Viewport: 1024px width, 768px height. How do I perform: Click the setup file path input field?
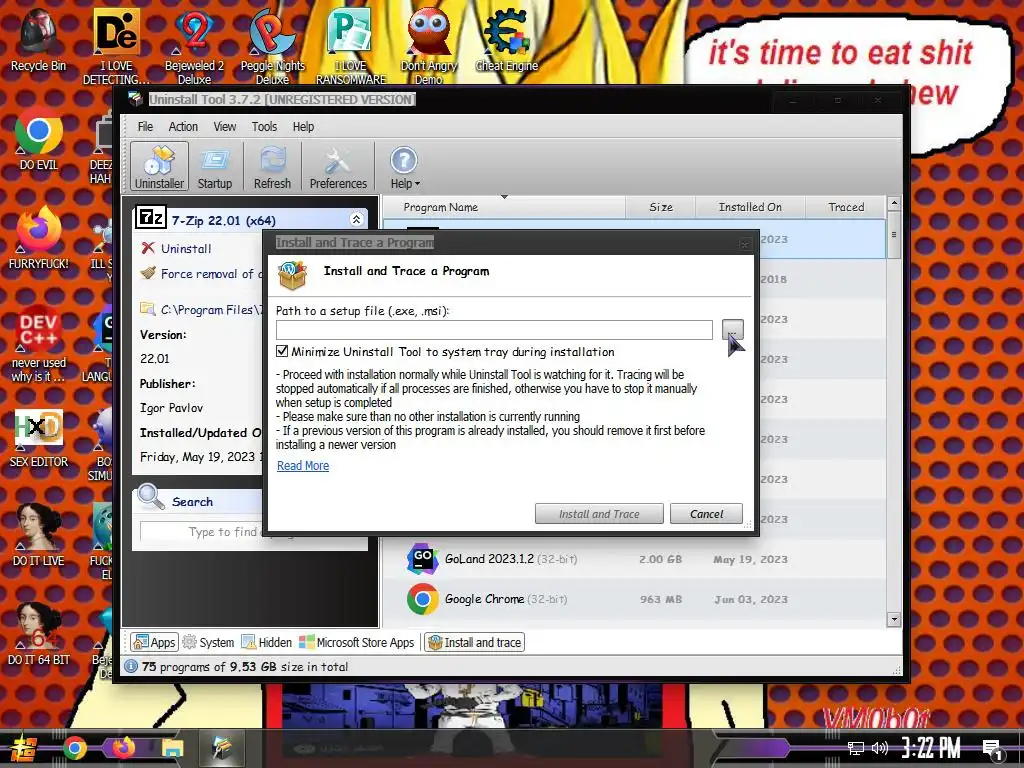(494, 330)
